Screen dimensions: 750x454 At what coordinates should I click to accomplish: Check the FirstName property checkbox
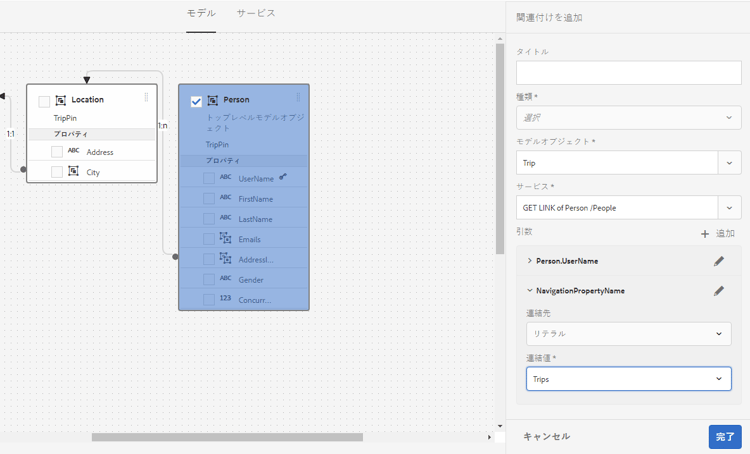point(209,199)
